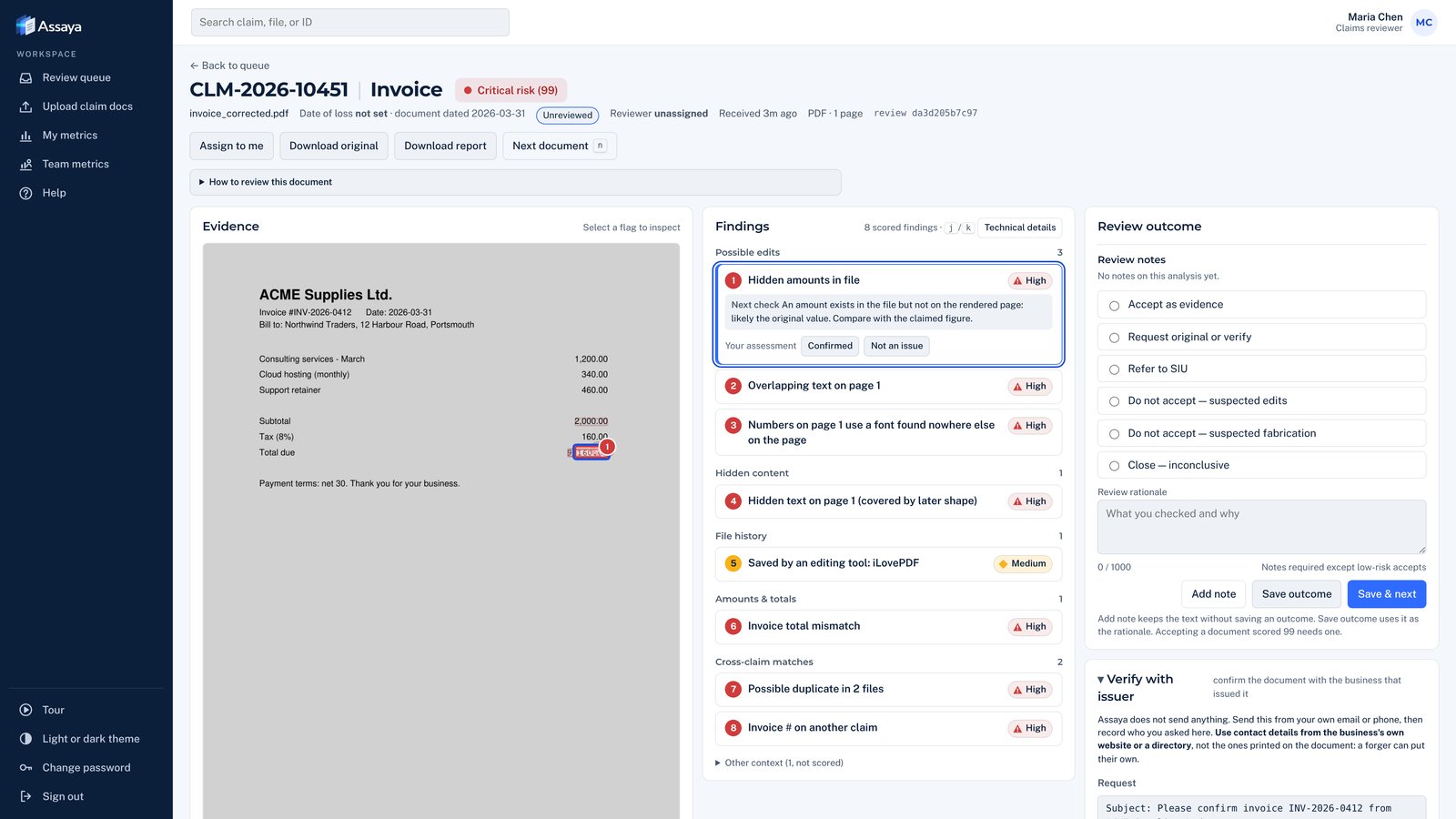Select Do not accept — suspected fabrication
Viewport: 1456px width, 819px height.
(x=1261, y=433)
